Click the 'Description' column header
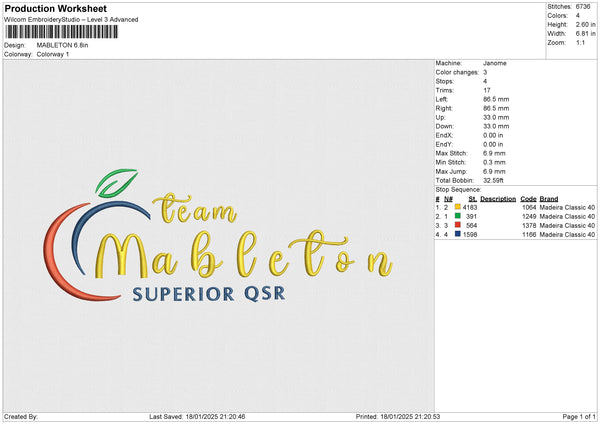This screenshot has height=424, width=600. pos(498,199)
